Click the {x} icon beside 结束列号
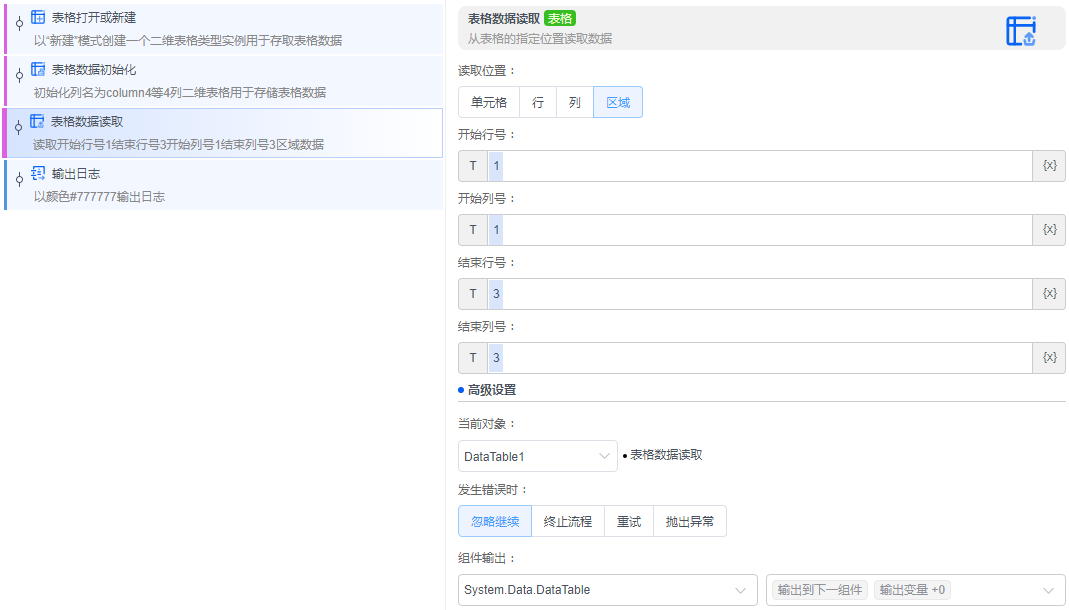Viewport: 1069px width, 610px height. [x=1049, y=357]
